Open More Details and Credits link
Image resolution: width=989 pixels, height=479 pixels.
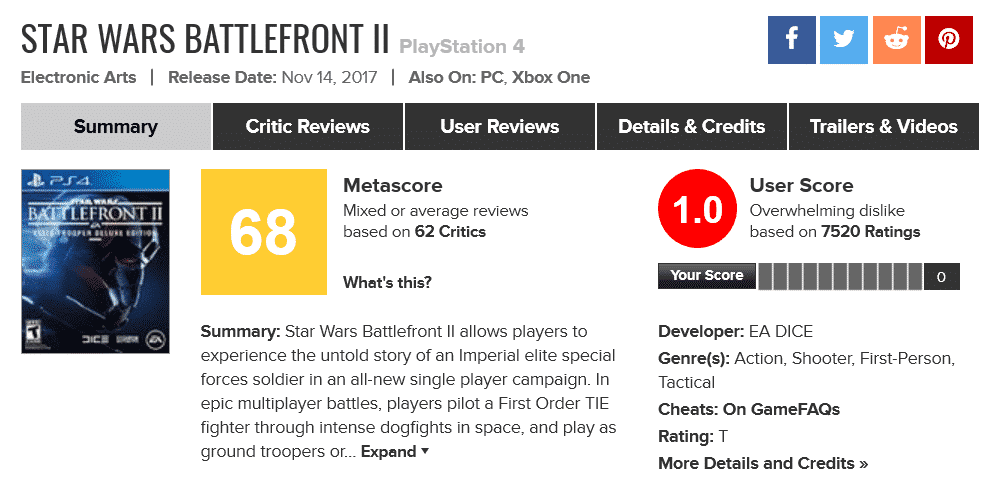pyautogui.click(x=762, y=464)
